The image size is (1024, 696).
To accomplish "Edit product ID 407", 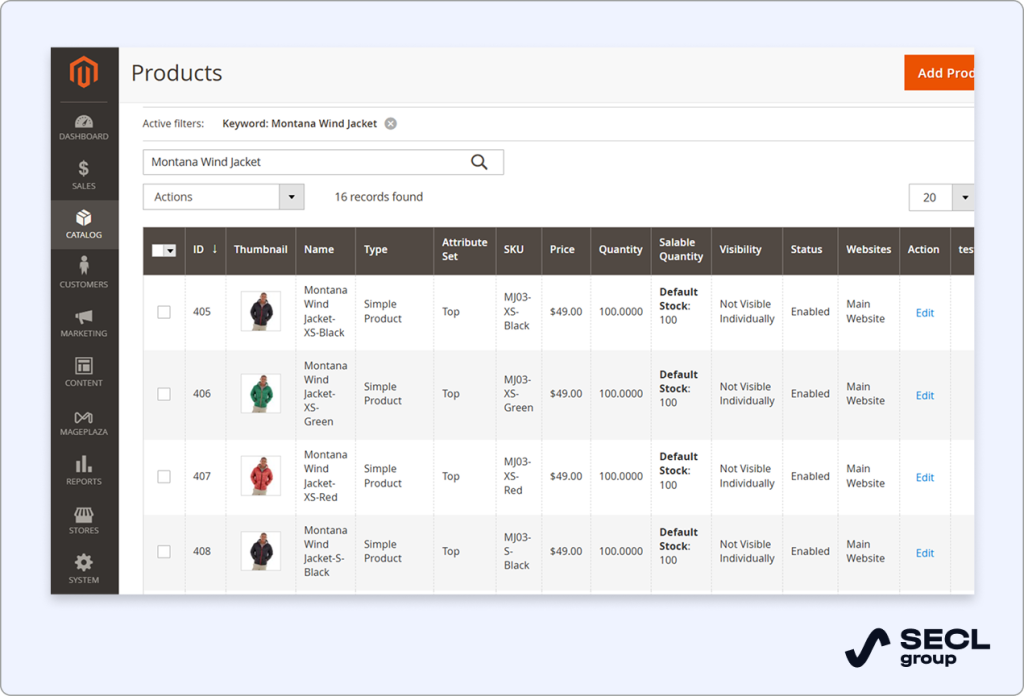I will click(923, 477).
